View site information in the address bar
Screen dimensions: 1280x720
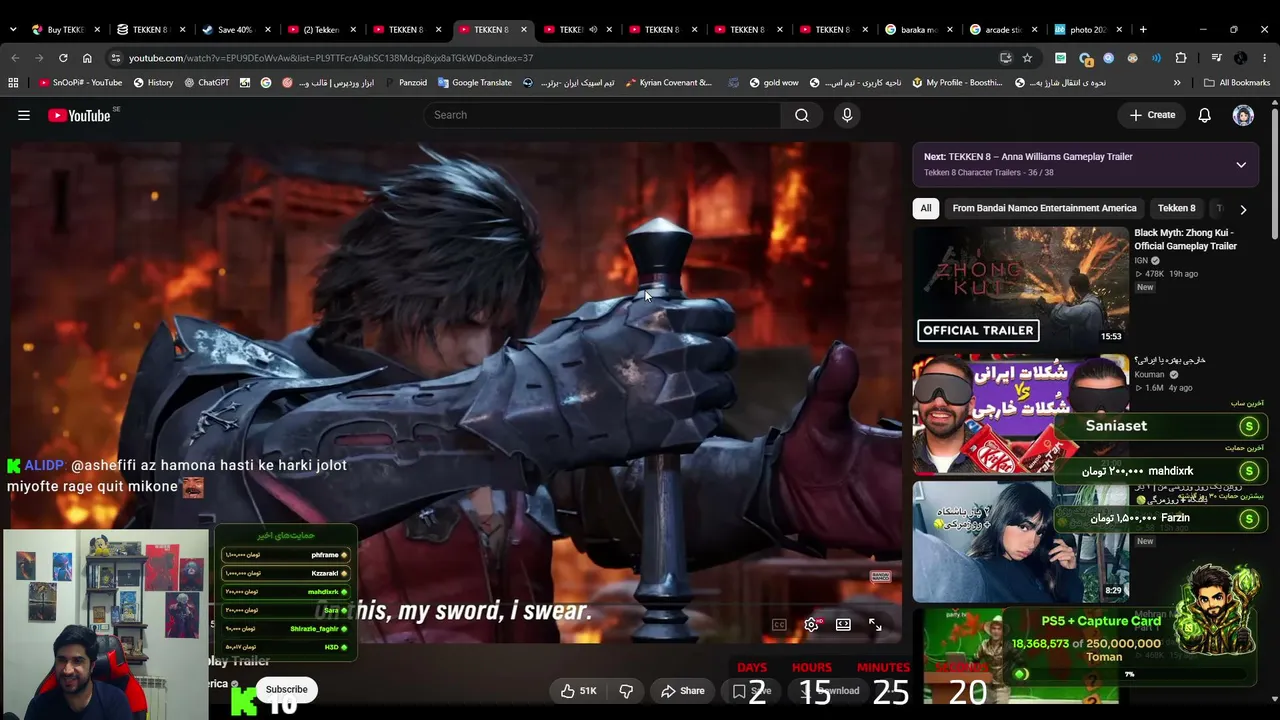(x=116, y=58)
